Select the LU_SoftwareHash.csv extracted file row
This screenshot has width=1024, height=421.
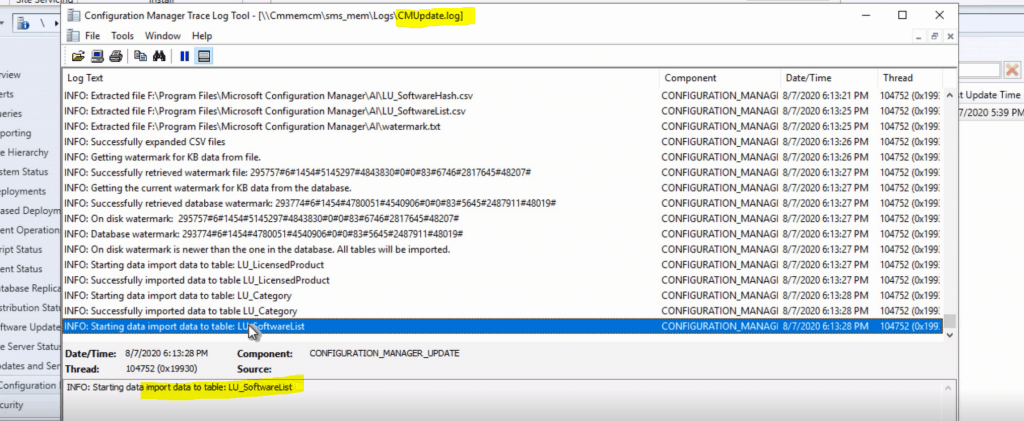(502, 95)
